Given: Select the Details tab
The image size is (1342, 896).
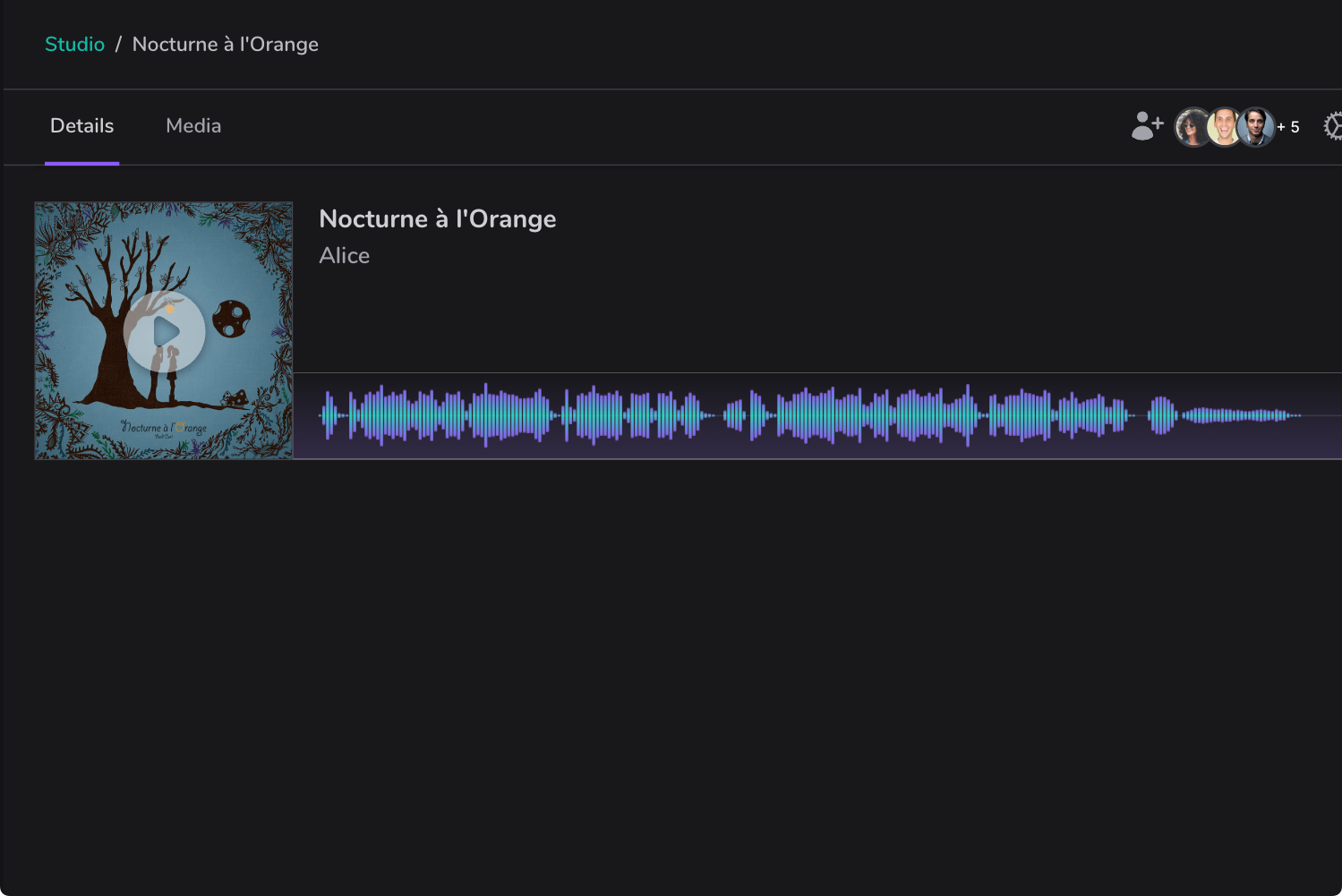Looking at the screenshot, I should (x=81, y=125).
